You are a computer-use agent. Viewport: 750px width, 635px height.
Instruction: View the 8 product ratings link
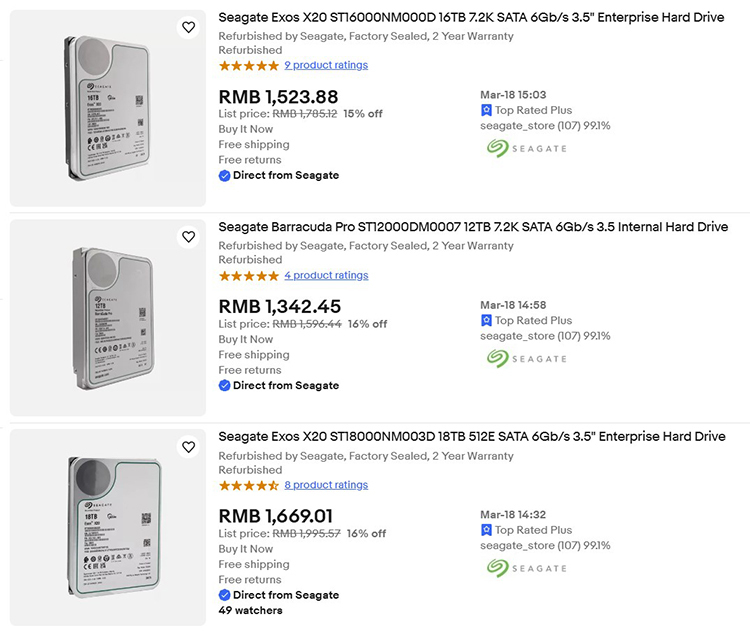326,485
